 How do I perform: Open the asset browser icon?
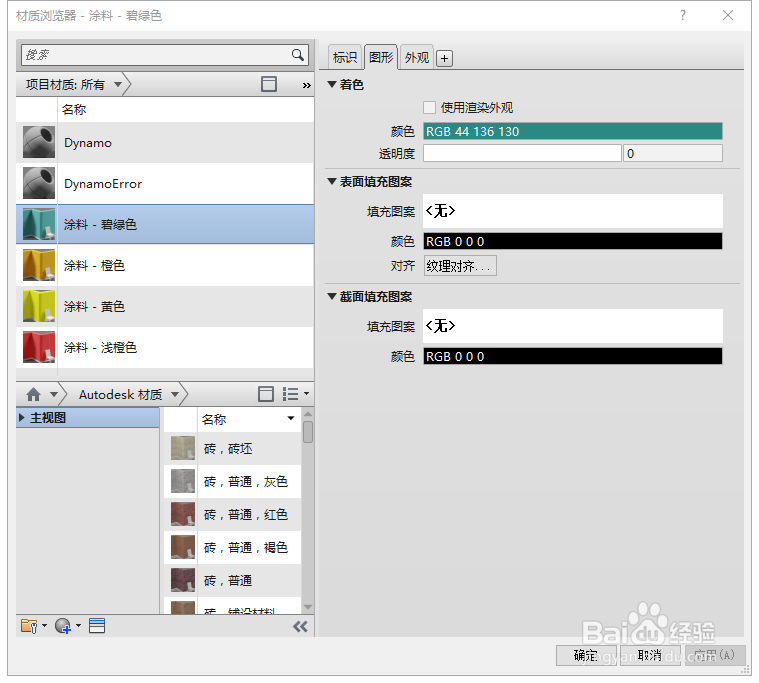97,626
